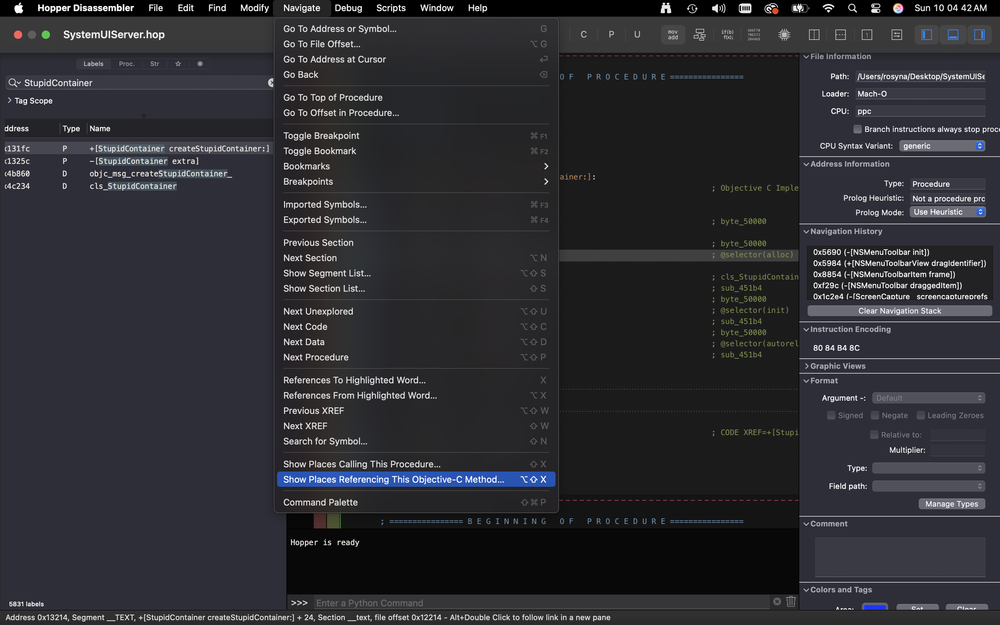Click Clear Navigation Stack button
Screen dimensions: 1000x625
pos(899,311)
